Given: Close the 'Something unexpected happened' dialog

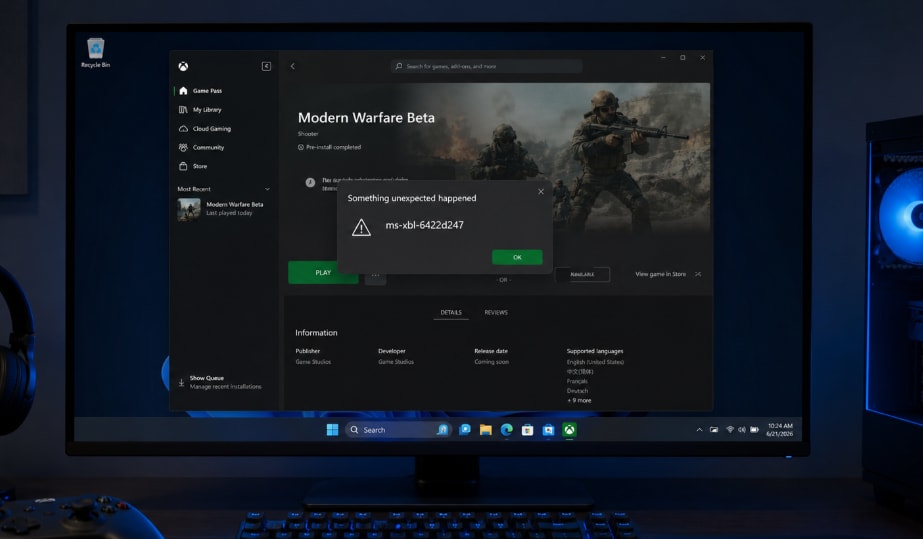Looking at the screenshot, I should [x=541, y=191].
